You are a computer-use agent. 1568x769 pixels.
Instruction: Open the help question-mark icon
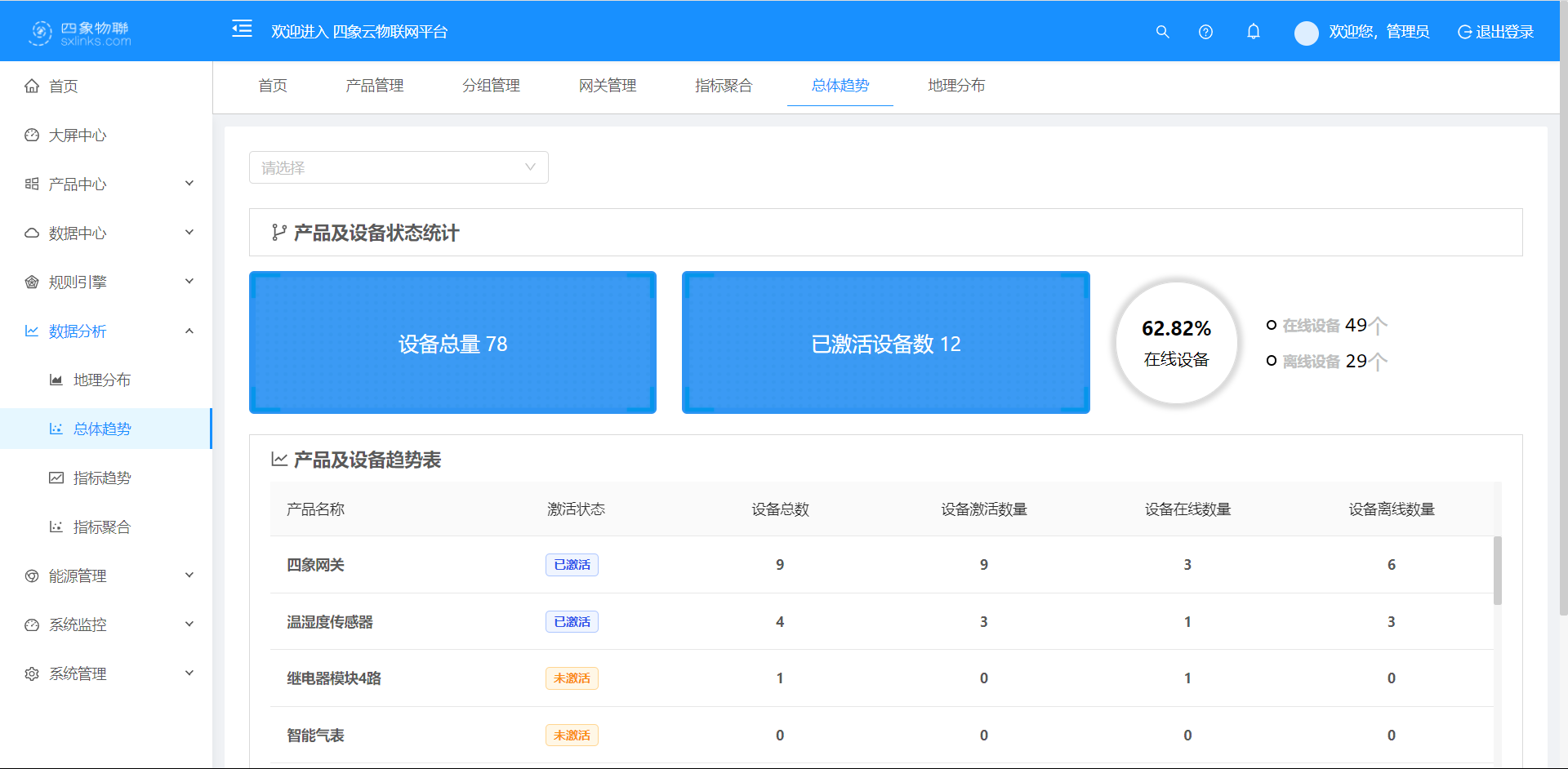pos(1205,32)
